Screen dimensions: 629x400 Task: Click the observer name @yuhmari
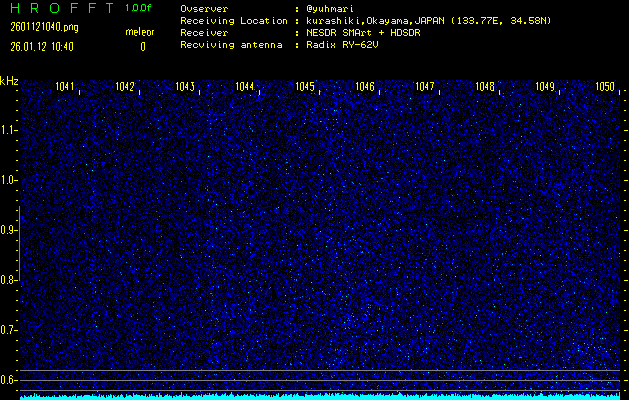[x=330, y=9]
